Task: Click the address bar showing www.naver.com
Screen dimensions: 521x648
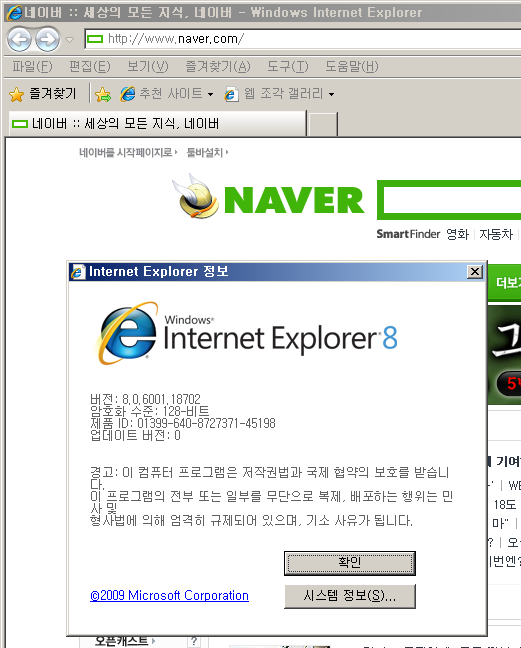Action: [302, 39]
